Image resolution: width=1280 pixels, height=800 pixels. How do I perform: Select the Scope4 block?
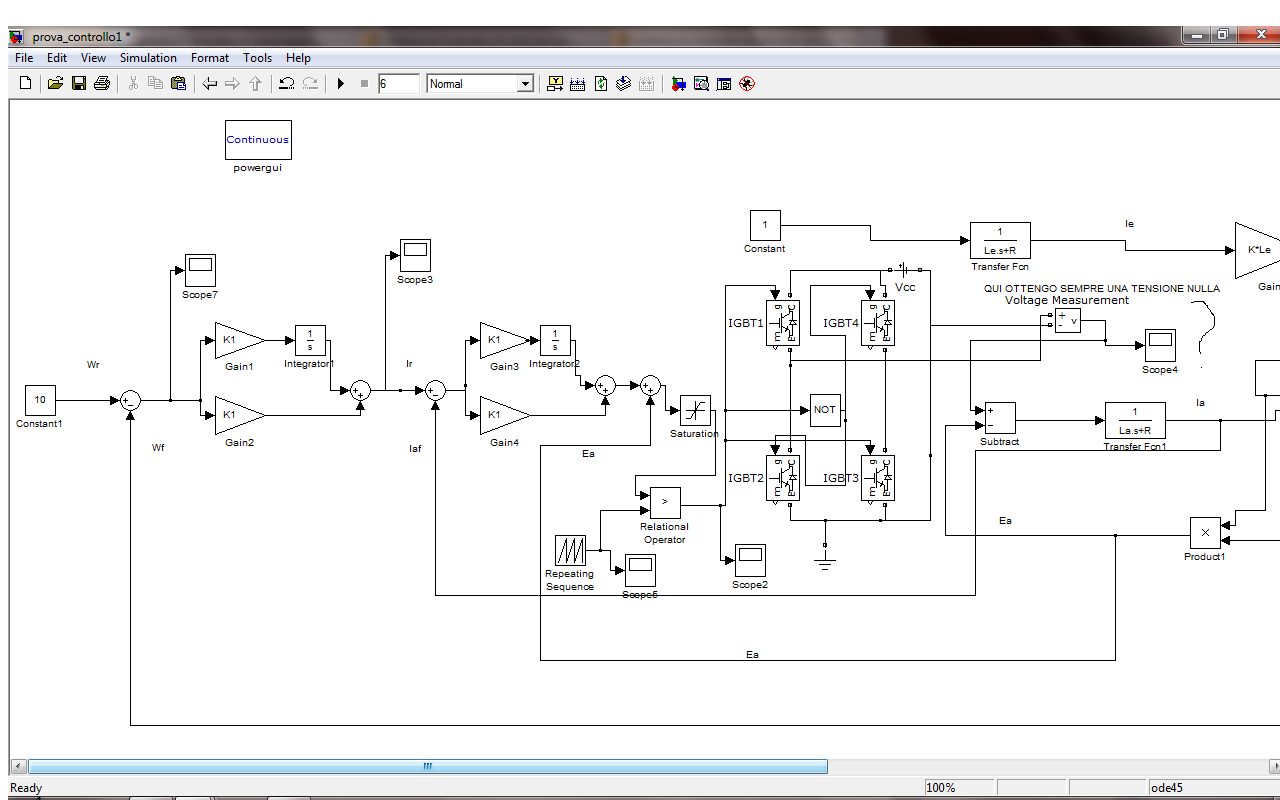(1160, 345)
